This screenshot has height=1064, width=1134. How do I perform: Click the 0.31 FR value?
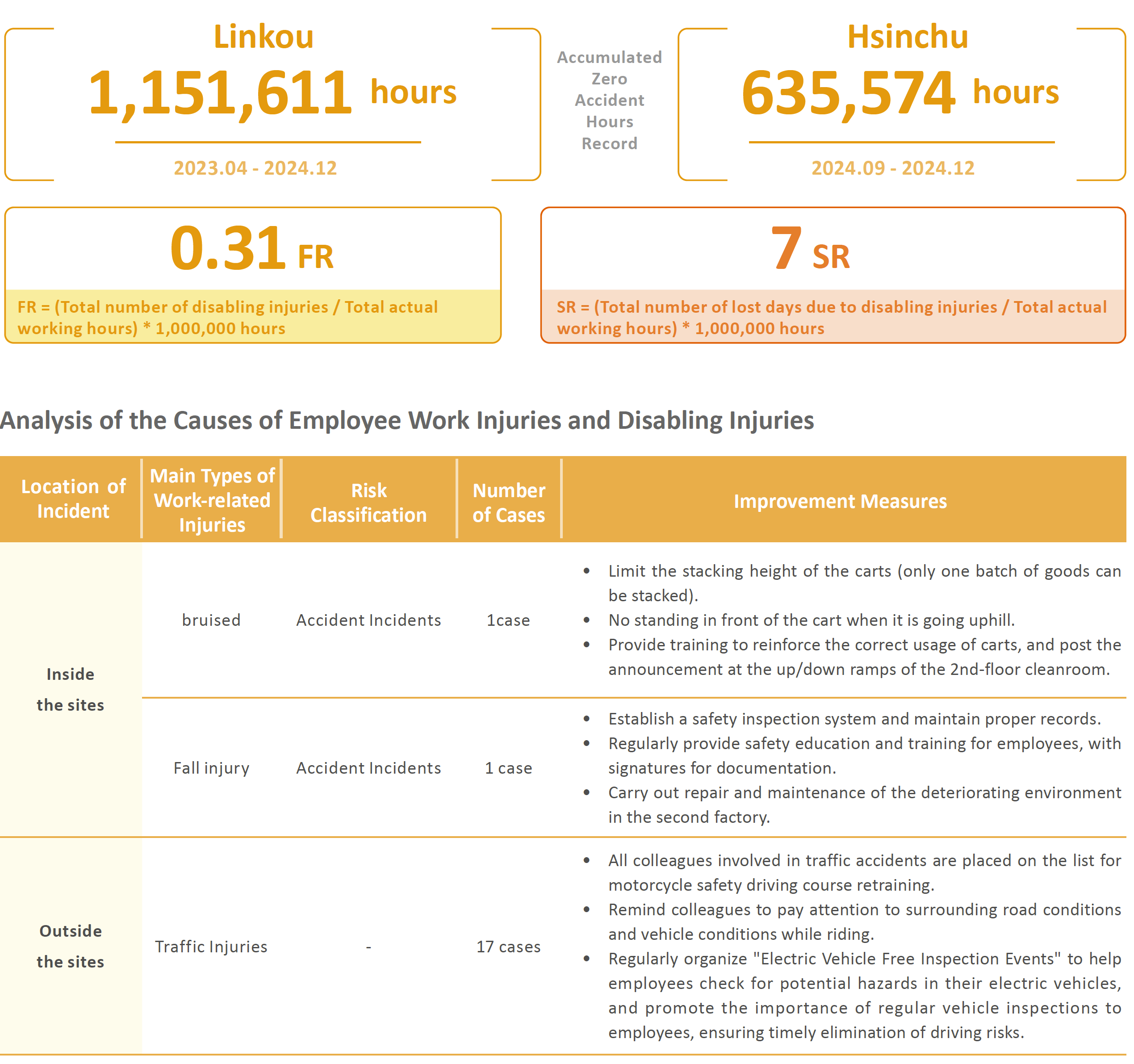click(251, 249)
